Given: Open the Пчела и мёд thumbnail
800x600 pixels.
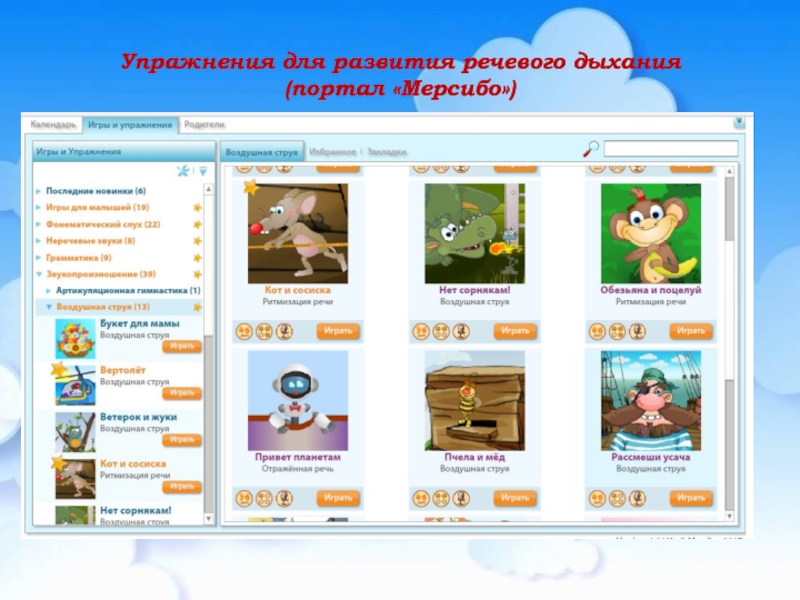Looking at the screenshot, I should [x=474, y=401].
